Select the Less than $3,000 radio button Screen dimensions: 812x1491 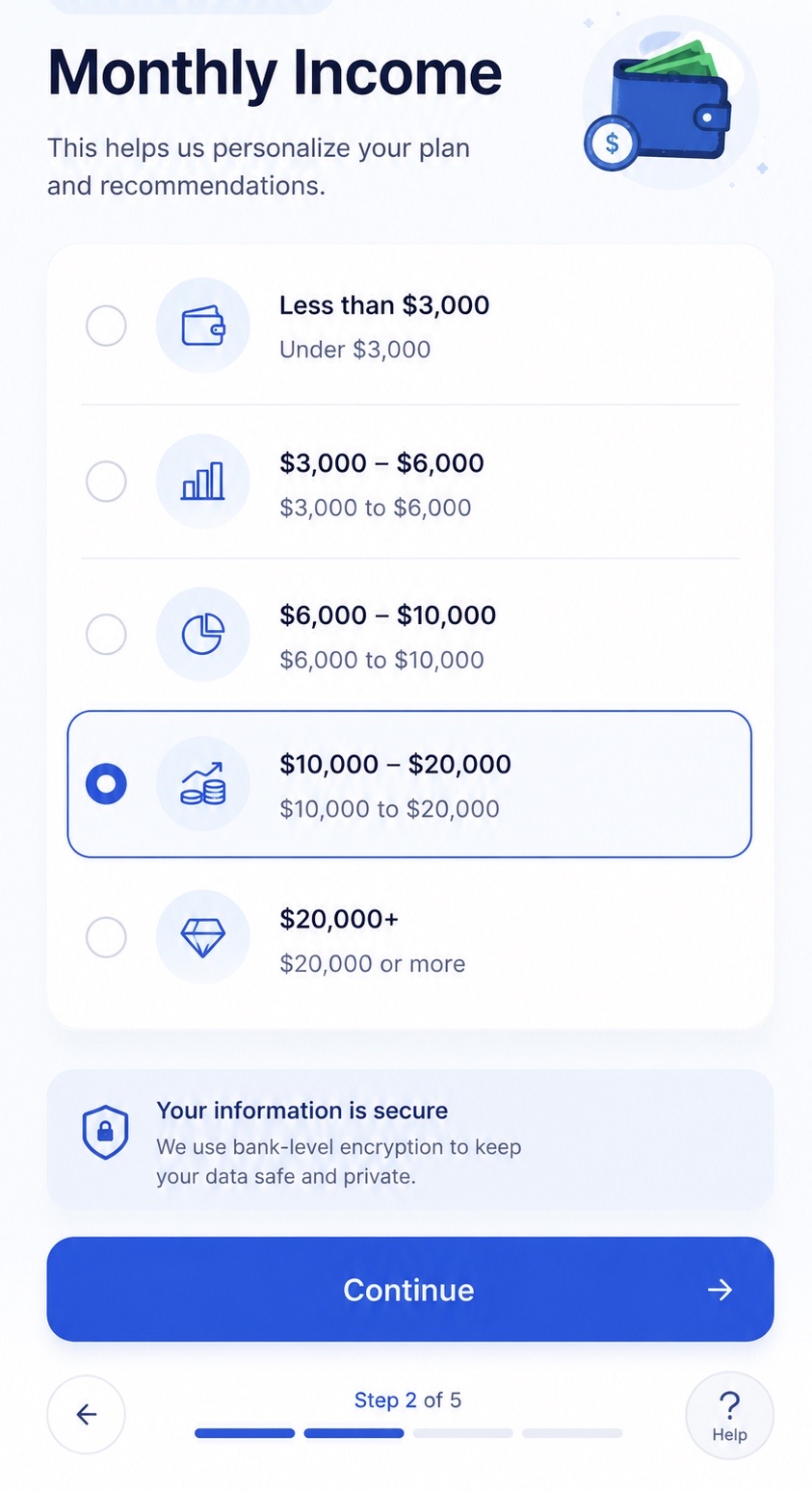tap(106, 326)
